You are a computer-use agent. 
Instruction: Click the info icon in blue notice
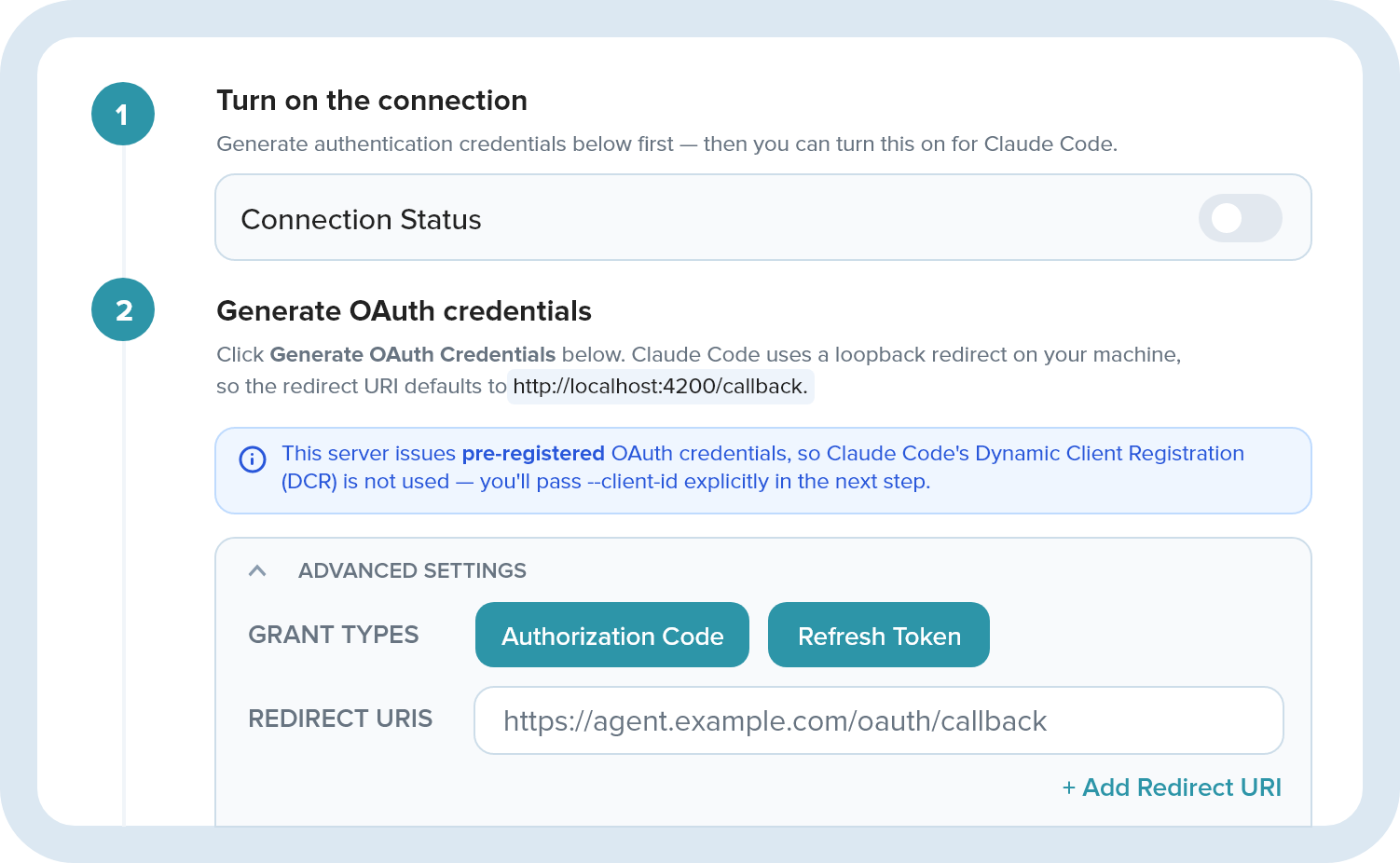[x=253, y=459]
